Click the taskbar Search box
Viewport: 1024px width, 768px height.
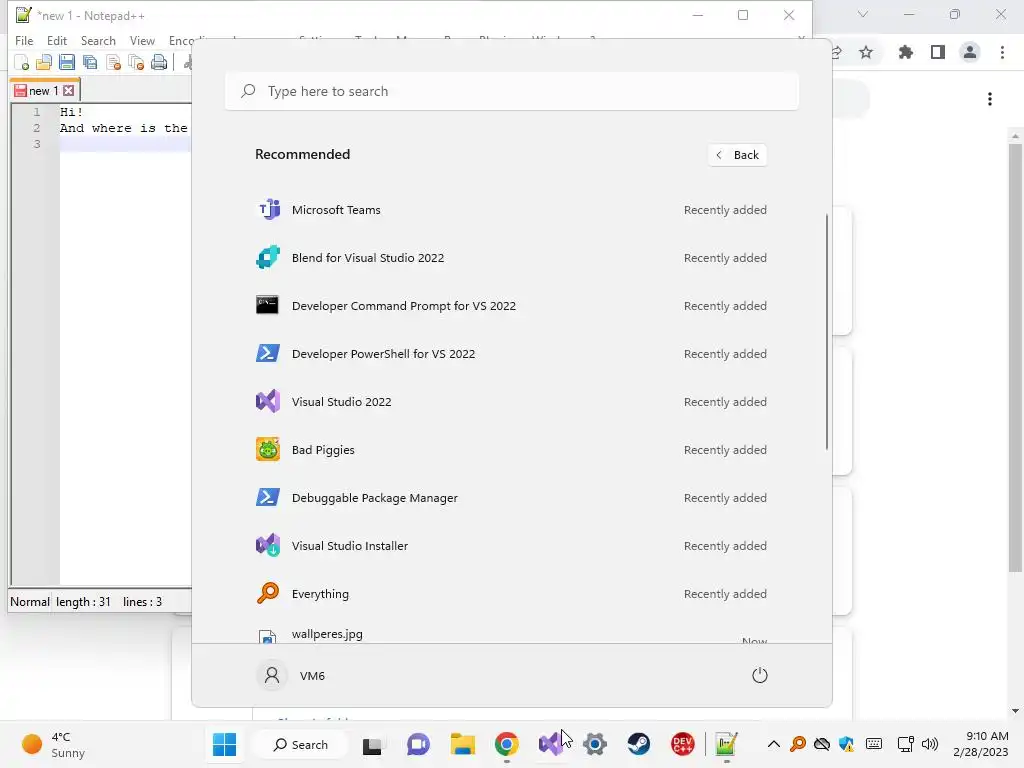click(301, 744)
